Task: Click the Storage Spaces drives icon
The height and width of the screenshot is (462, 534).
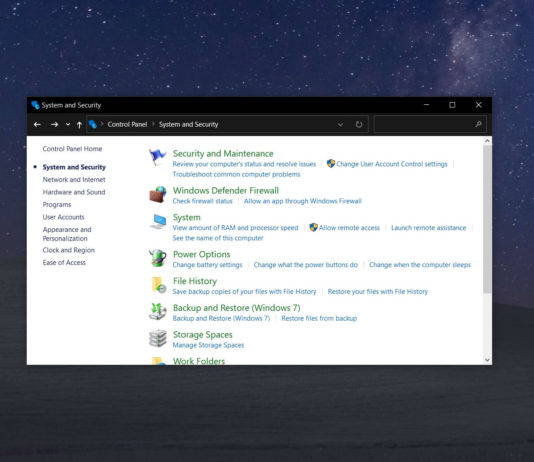Action: pos(158,338)
